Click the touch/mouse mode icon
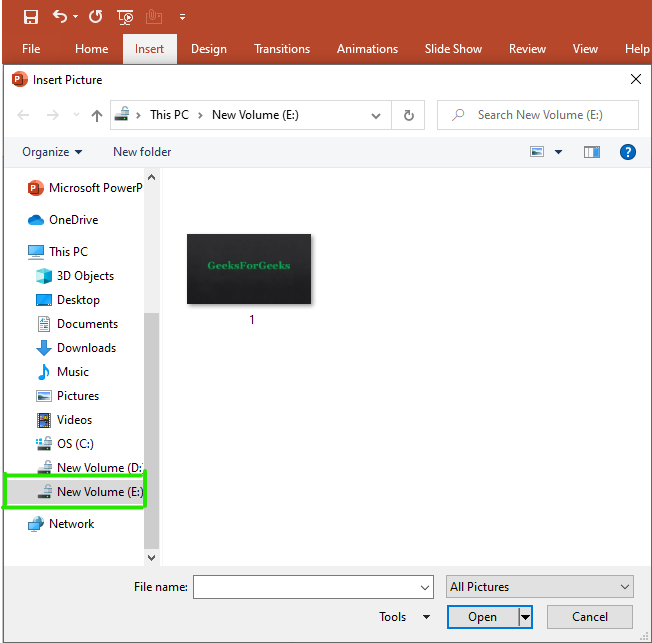Screen dimensions: 652x643 [x=153, y=17]
